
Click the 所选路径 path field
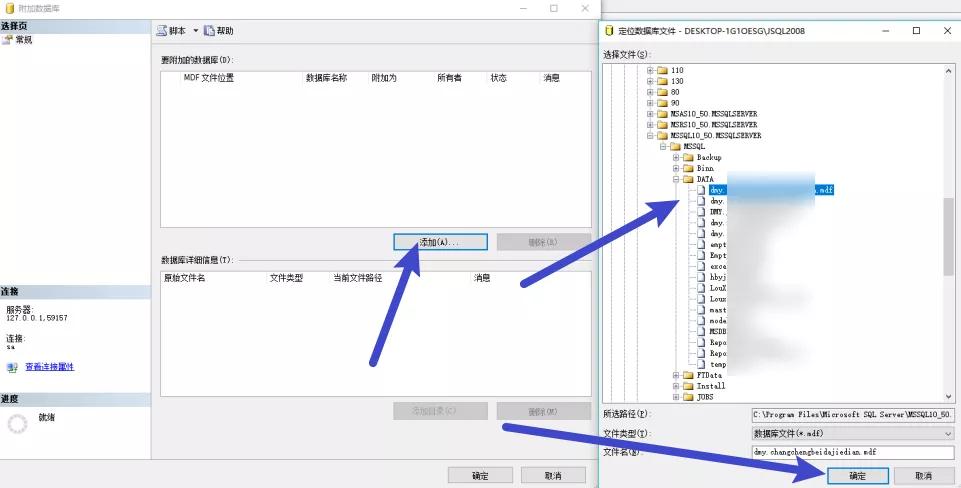coord(853,414)
